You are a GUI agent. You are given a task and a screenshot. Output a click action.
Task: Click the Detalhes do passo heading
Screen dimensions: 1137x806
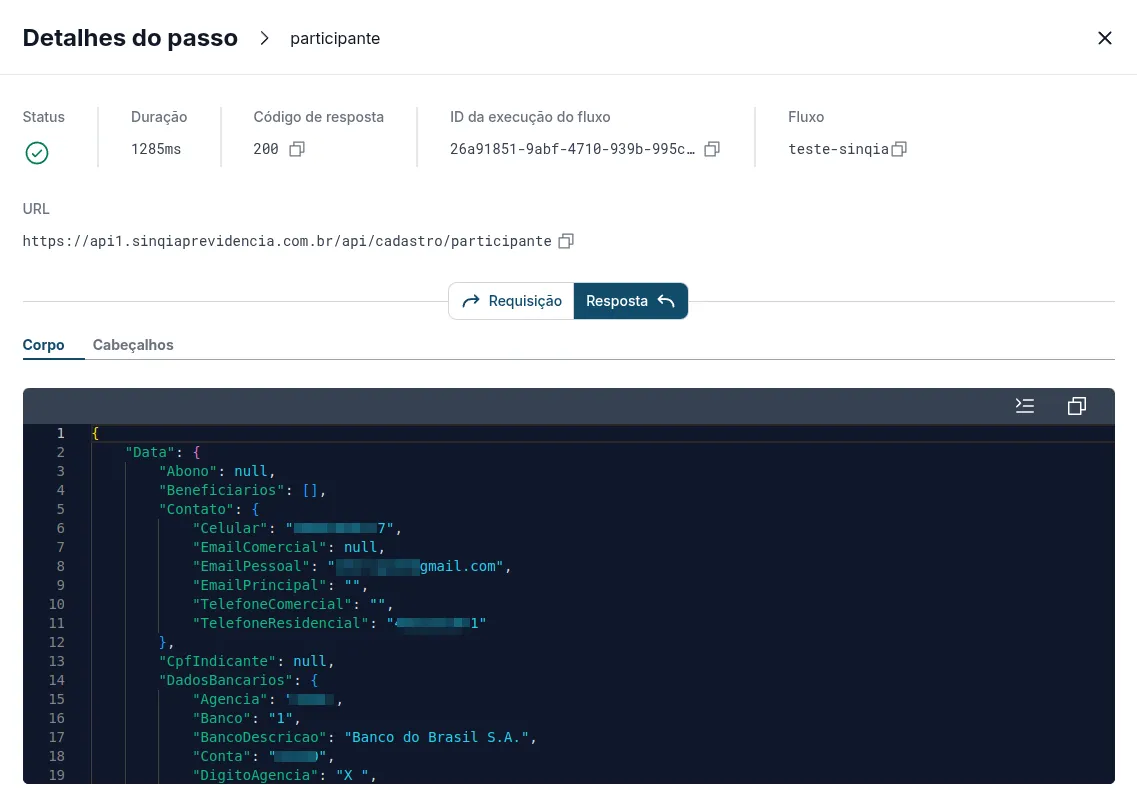pyautogui.click(x=130, y=38)
